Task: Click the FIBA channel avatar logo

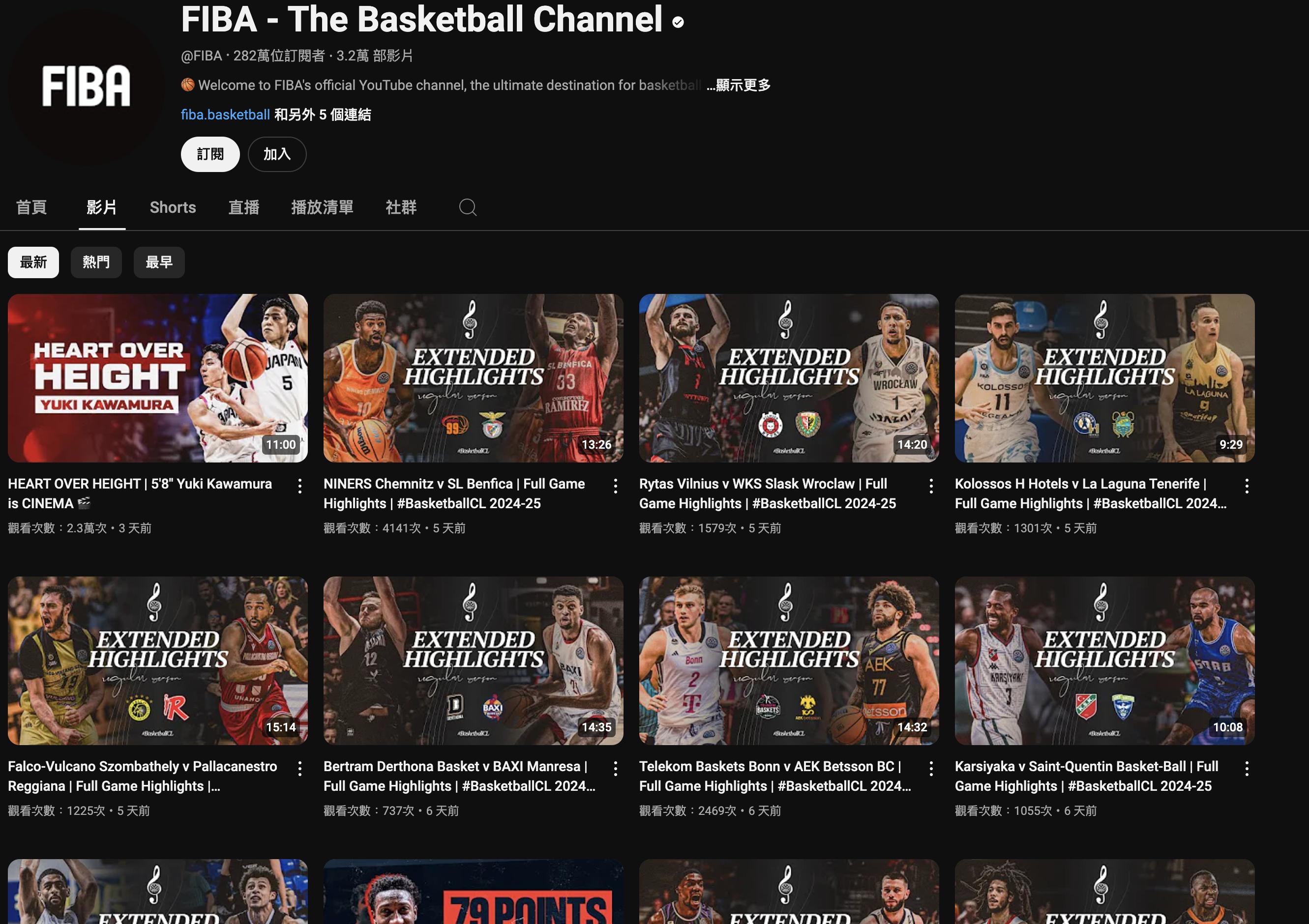Action: 86,86
